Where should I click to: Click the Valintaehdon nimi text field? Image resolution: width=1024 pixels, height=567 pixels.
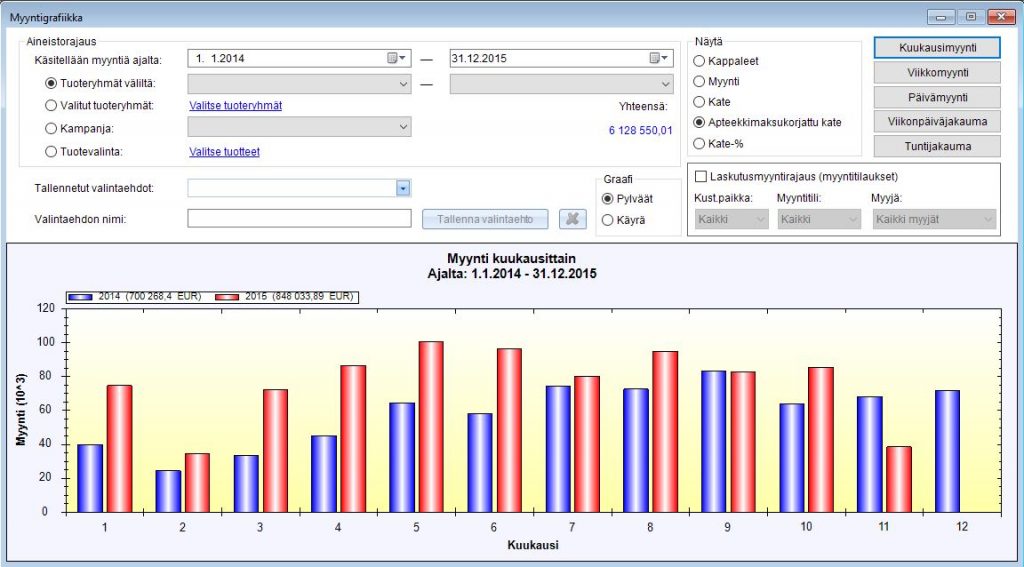pos(299,219)
